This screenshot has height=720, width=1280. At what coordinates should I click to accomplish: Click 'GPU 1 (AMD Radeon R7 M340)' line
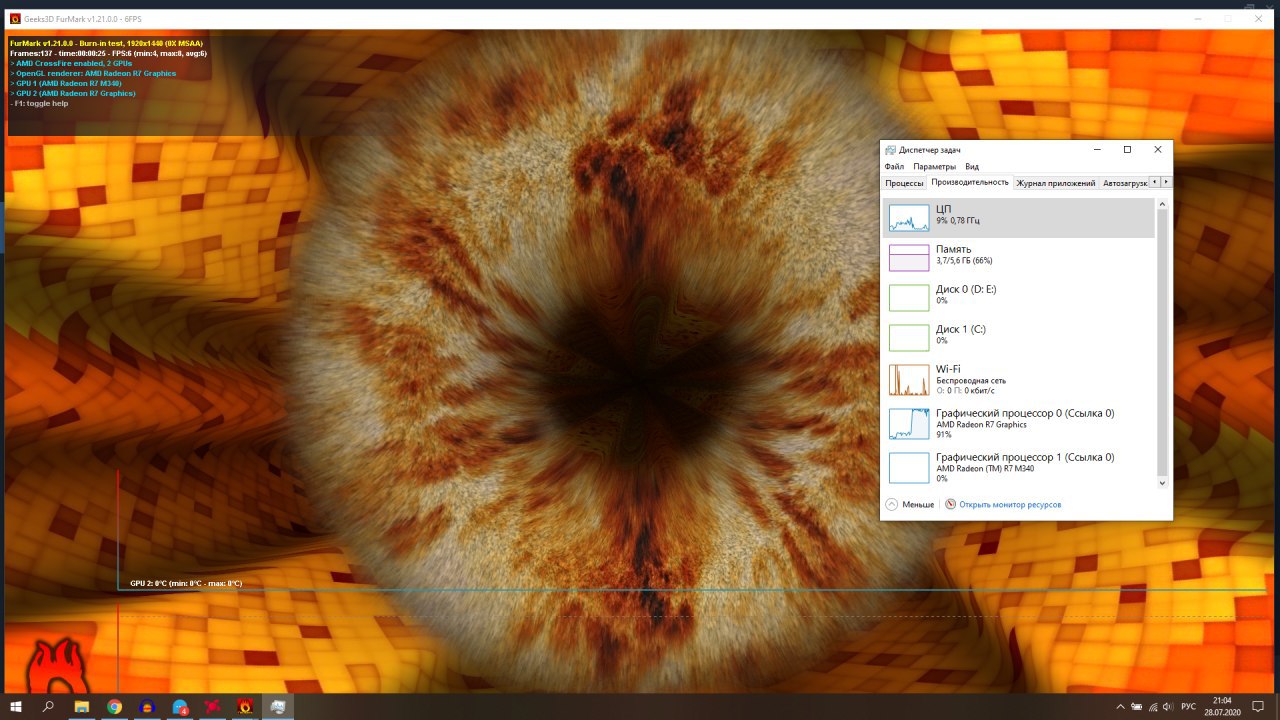[x=66, y=83]
